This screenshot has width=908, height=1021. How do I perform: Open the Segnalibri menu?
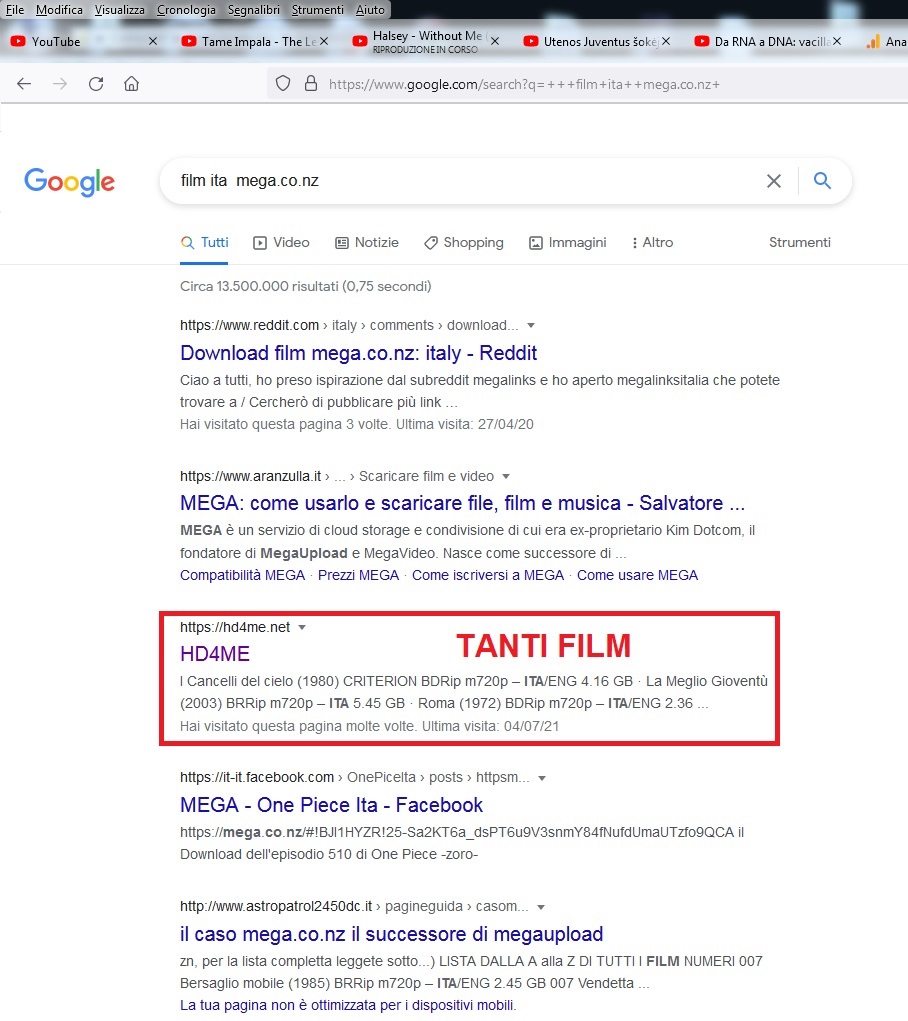click(x=254, y=10)
